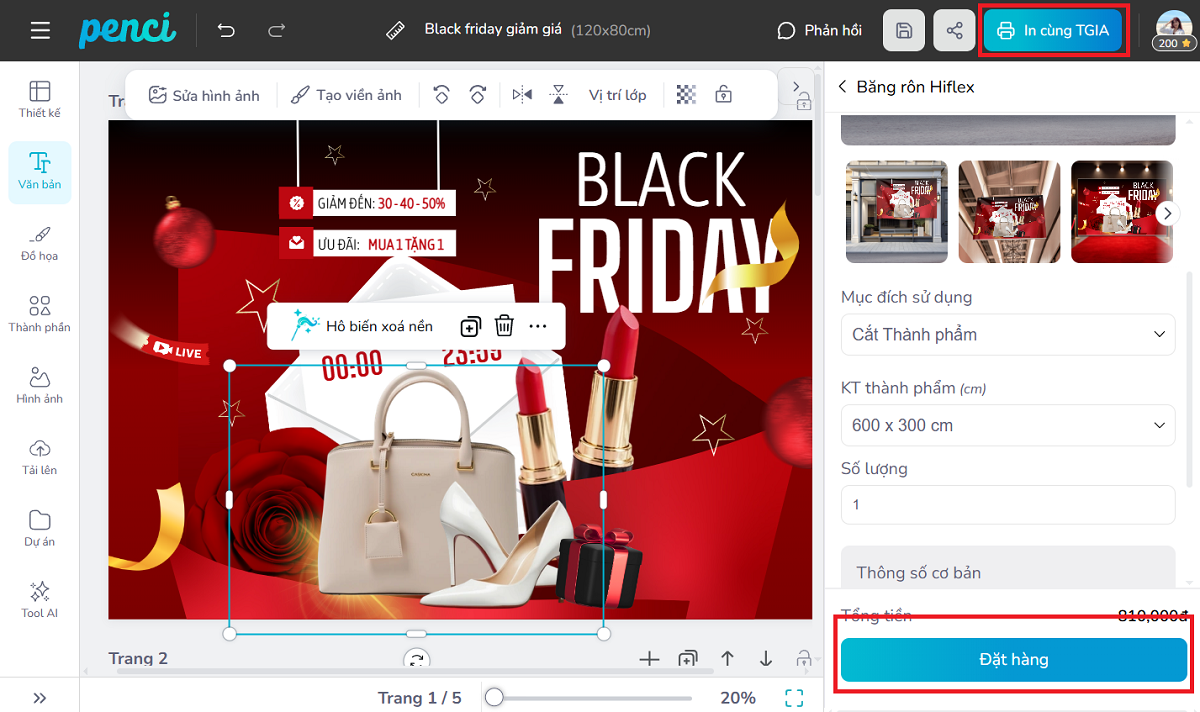Duplicate selected element icon
The height and width of the screenshot is (712, 1200).
pos(470,326)
